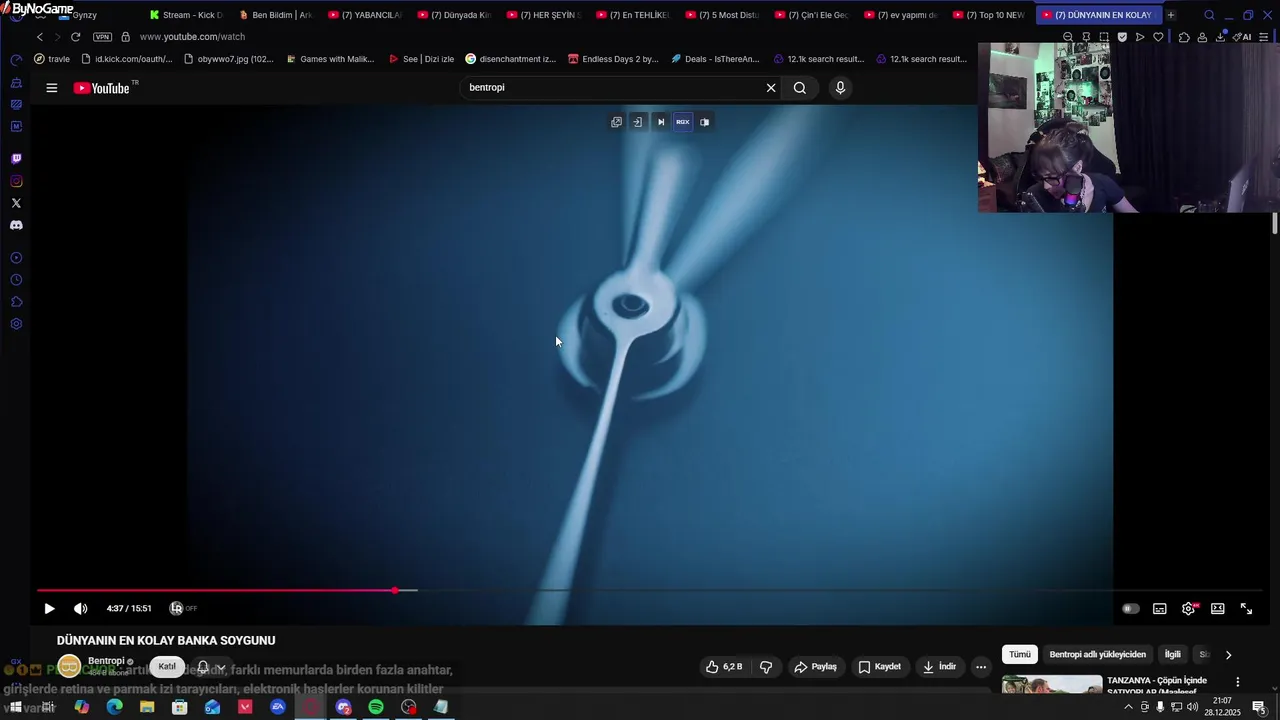
Task: Click the zoom-out magnifier in address bar
Action: (1068, 37)
